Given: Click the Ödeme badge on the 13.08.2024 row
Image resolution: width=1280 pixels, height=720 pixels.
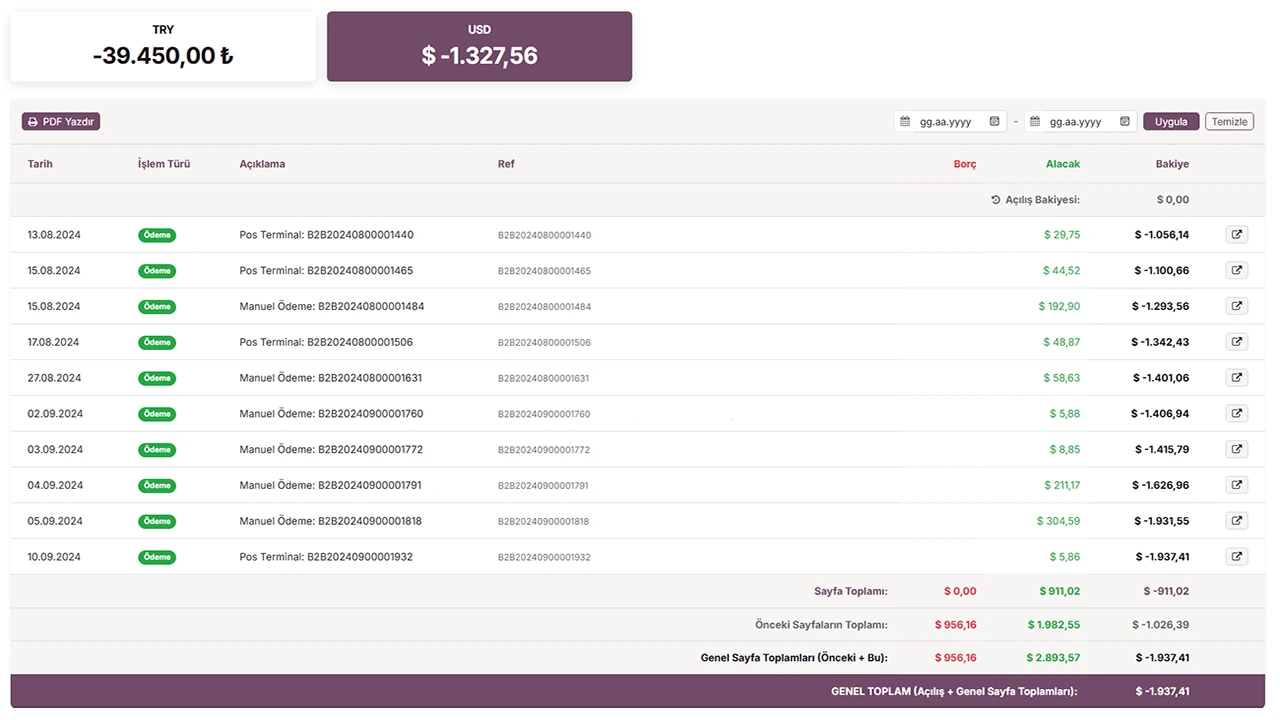Looking at the screenshot, I should click(x=157, y=235).
